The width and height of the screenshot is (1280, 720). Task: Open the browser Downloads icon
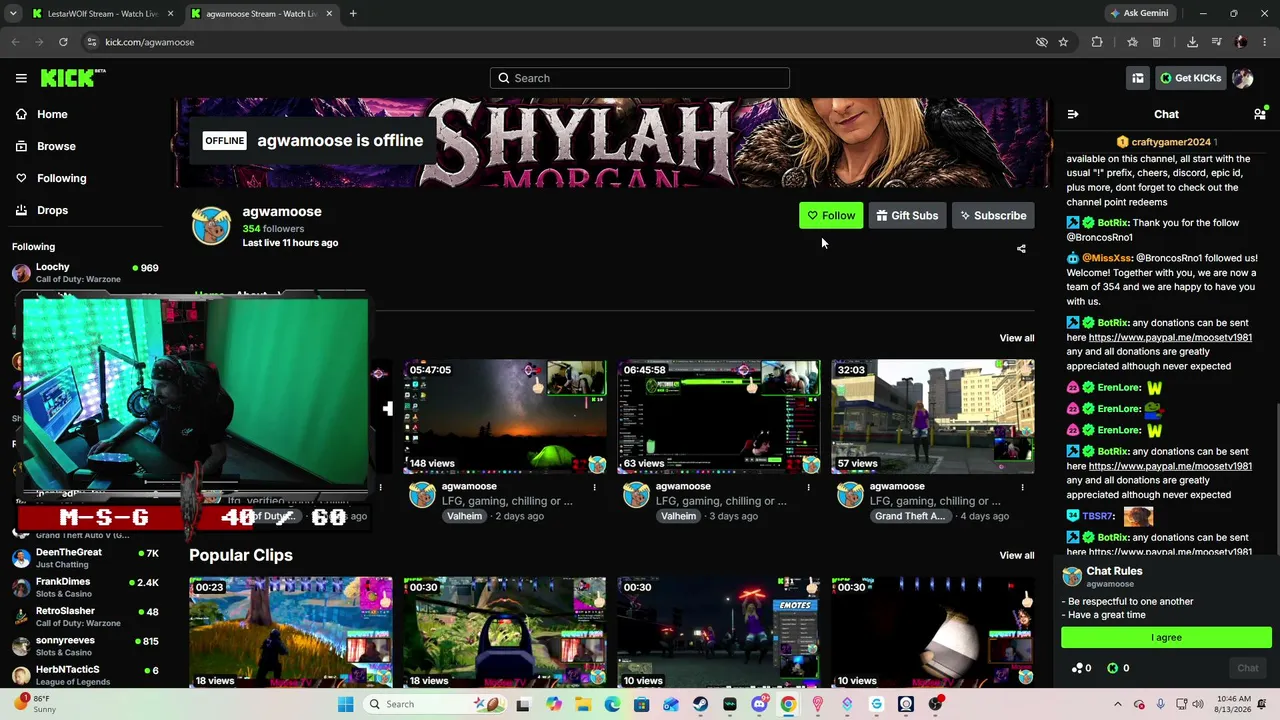[1192, 42]
